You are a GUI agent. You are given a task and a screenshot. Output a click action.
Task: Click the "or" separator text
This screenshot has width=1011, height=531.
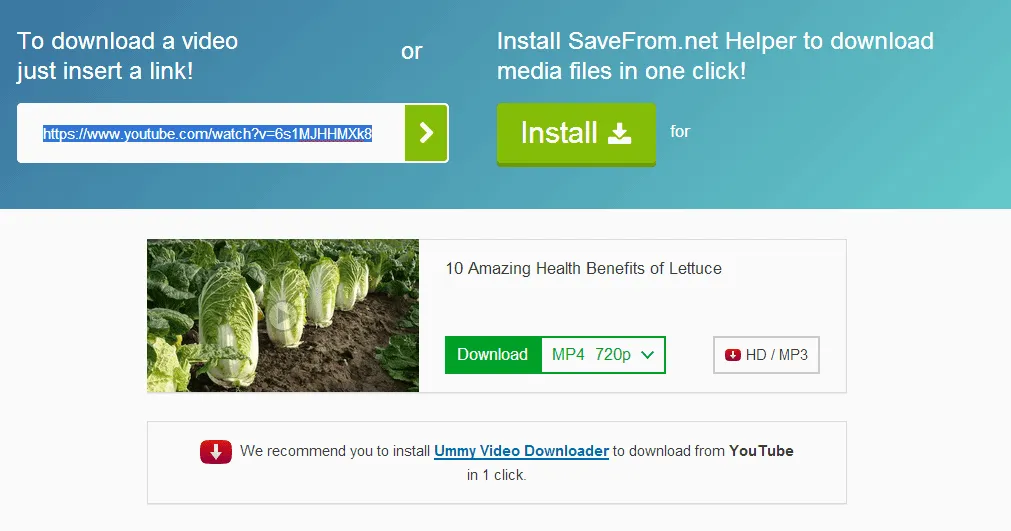pyautogui.click(x=412, y=51)
